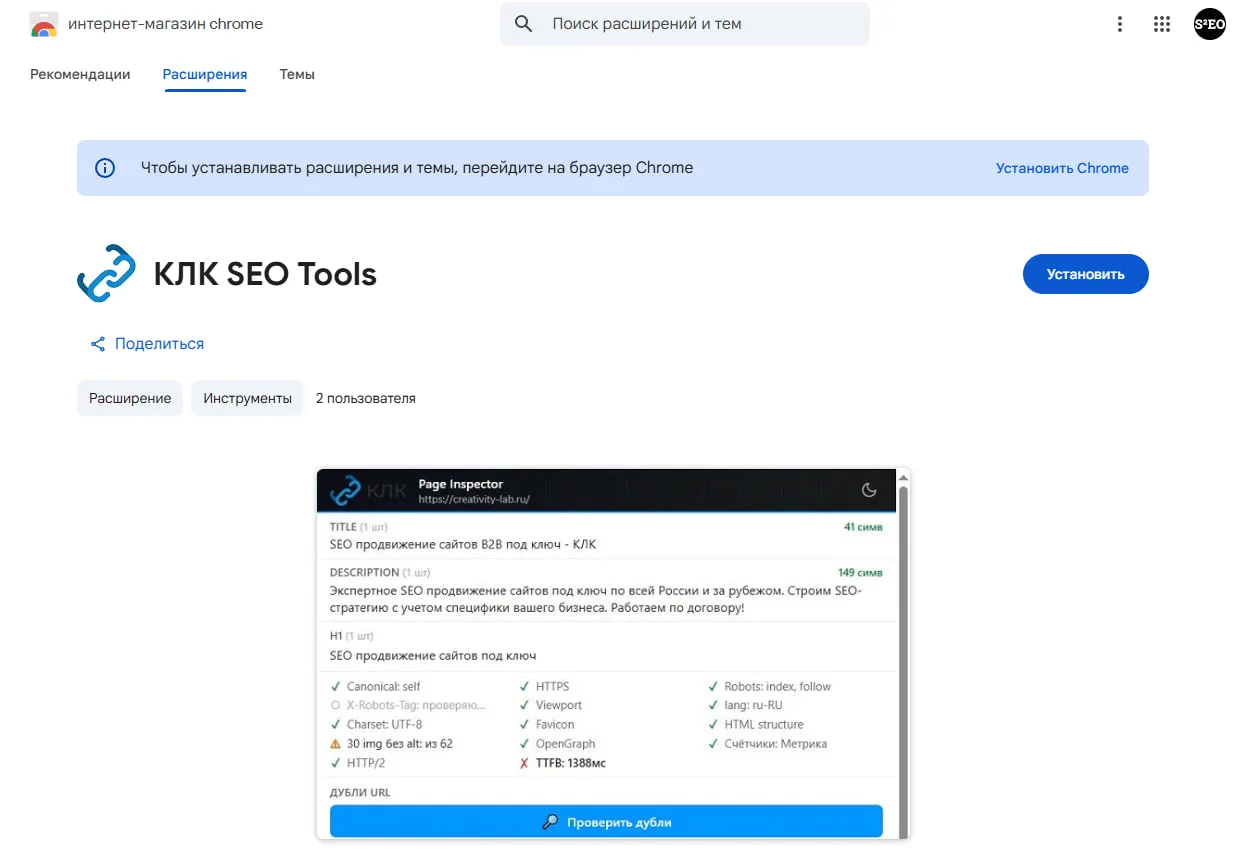This screenshot has height=855, width=1238.
Task: Click the H1 section label
Action: pos(336,636)
